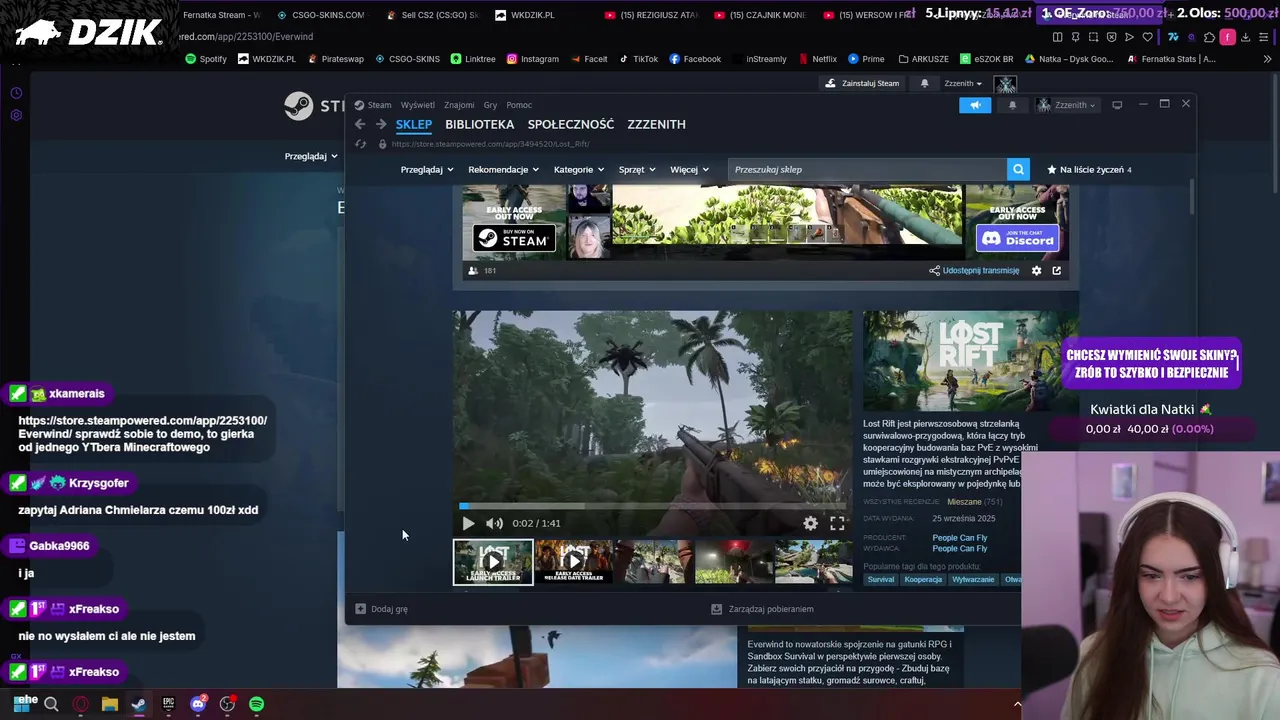This screenshot has width=1280, height=720.
Task: Open the Faceit bookmark
Action: [588, 59]
